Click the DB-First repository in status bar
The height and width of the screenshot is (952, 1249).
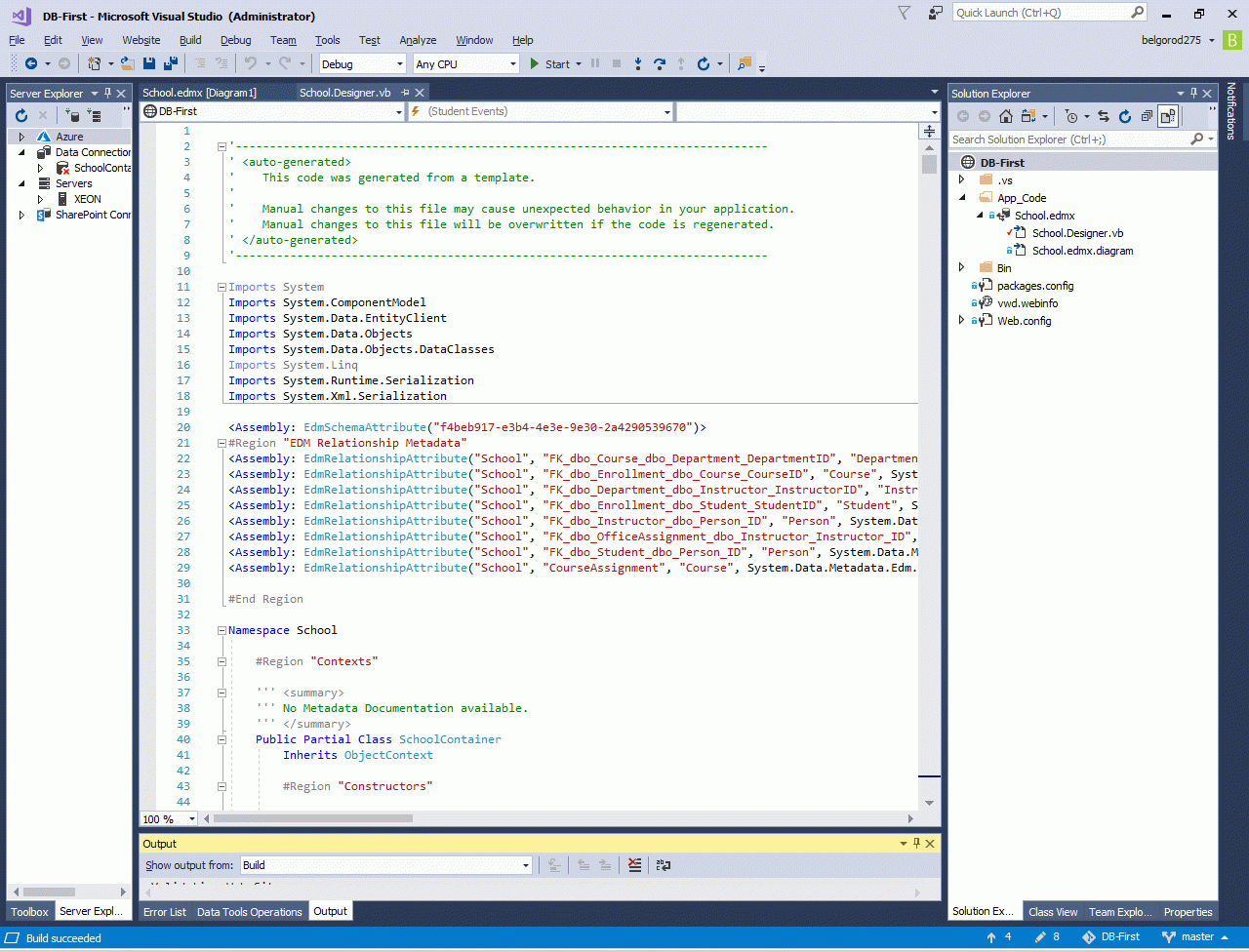pyautogui.click(x=1110, y=937)
